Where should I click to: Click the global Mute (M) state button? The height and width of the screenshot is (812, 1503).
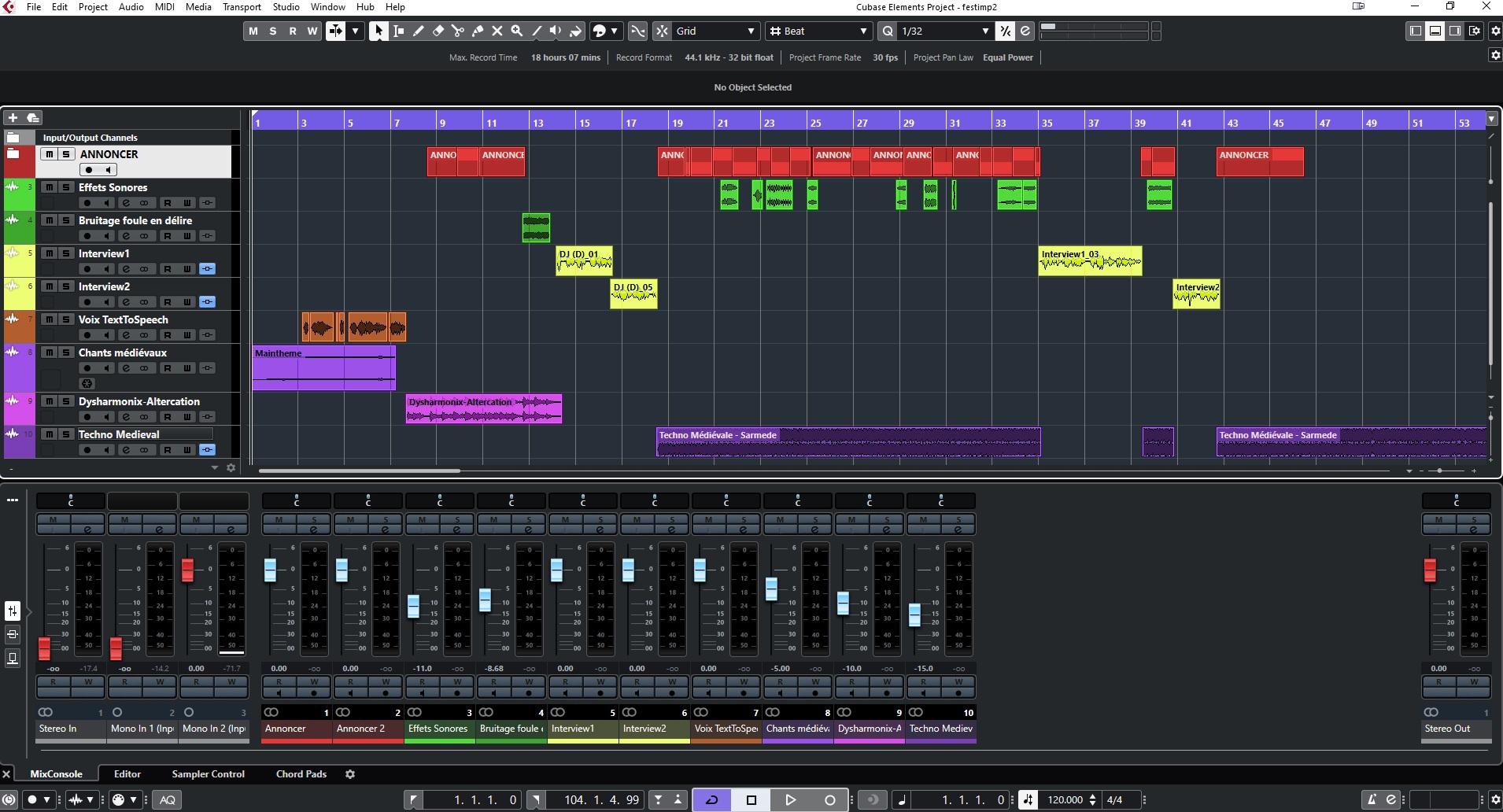[x=253, y=31]
